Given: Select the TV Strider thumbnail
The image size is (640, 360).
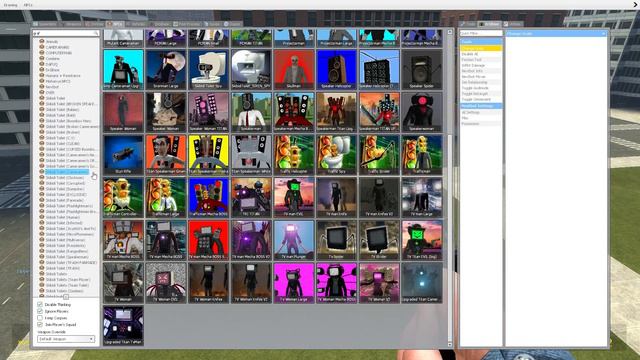Looking at the screenshot, I should click(379, 240).
